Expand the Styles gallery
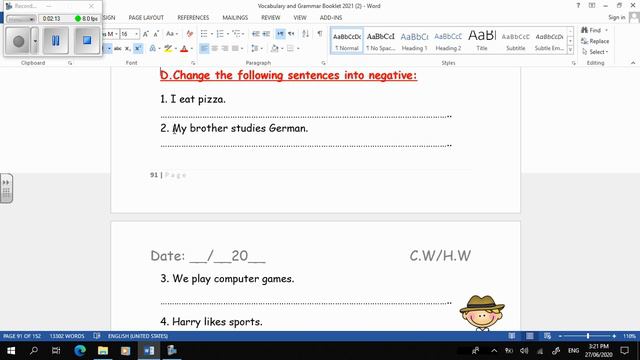Screen dimensions: 640x360 tap(570, 50)
